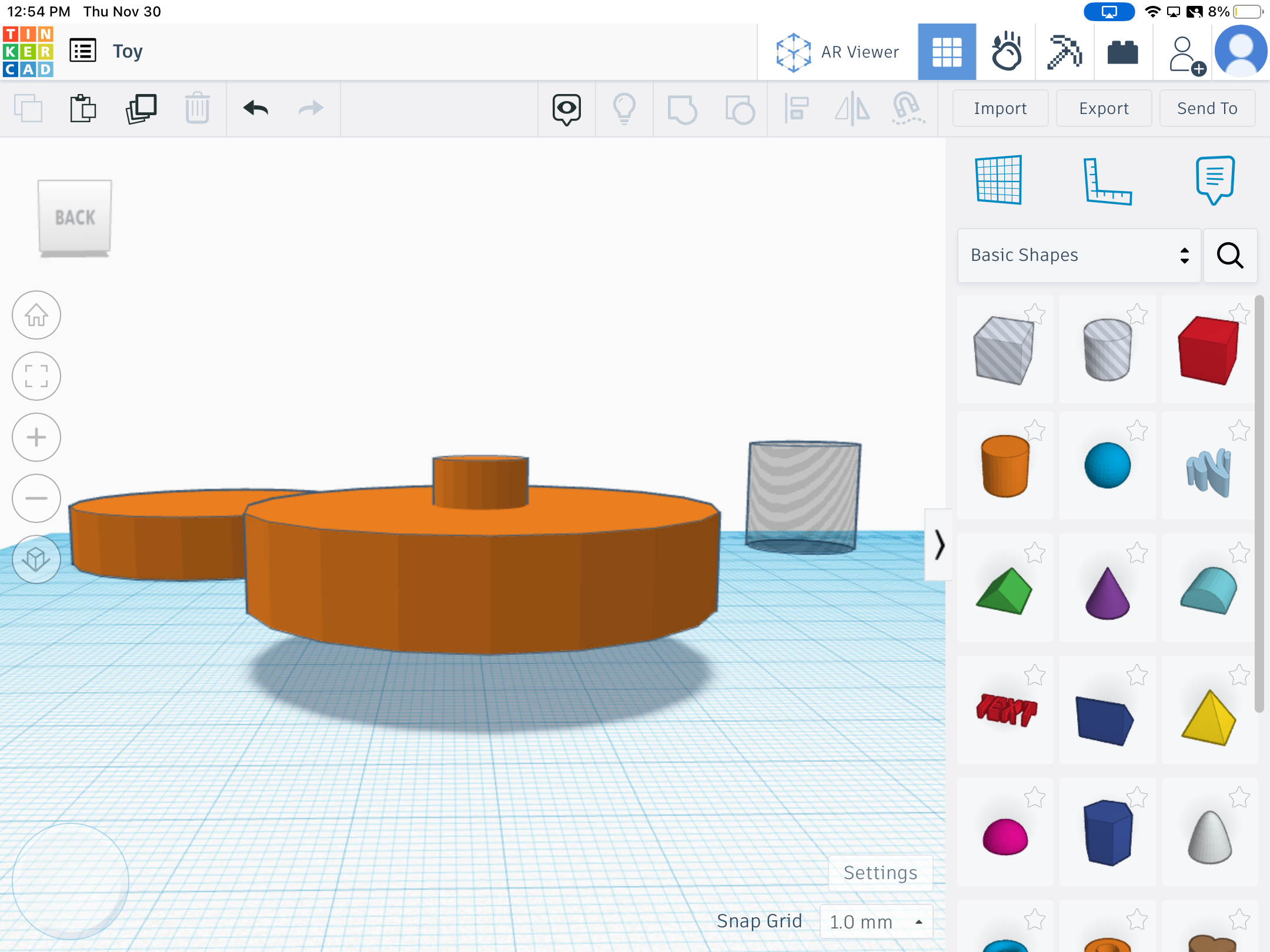
Task: Toggle perspective/orthographic view cube icon
Action: pos(36,559)
